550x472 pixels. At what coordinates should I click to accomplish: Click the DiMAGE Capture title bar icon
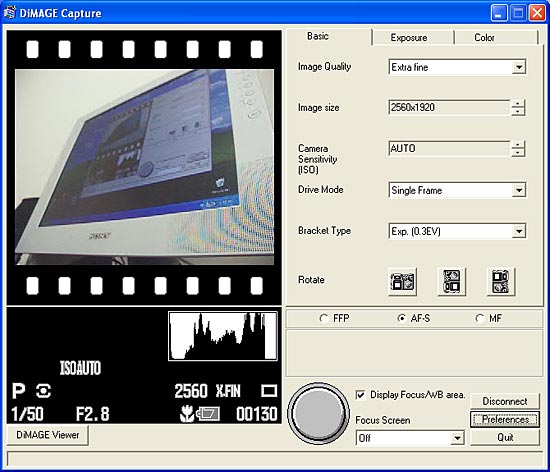click(x=9, y=13)
